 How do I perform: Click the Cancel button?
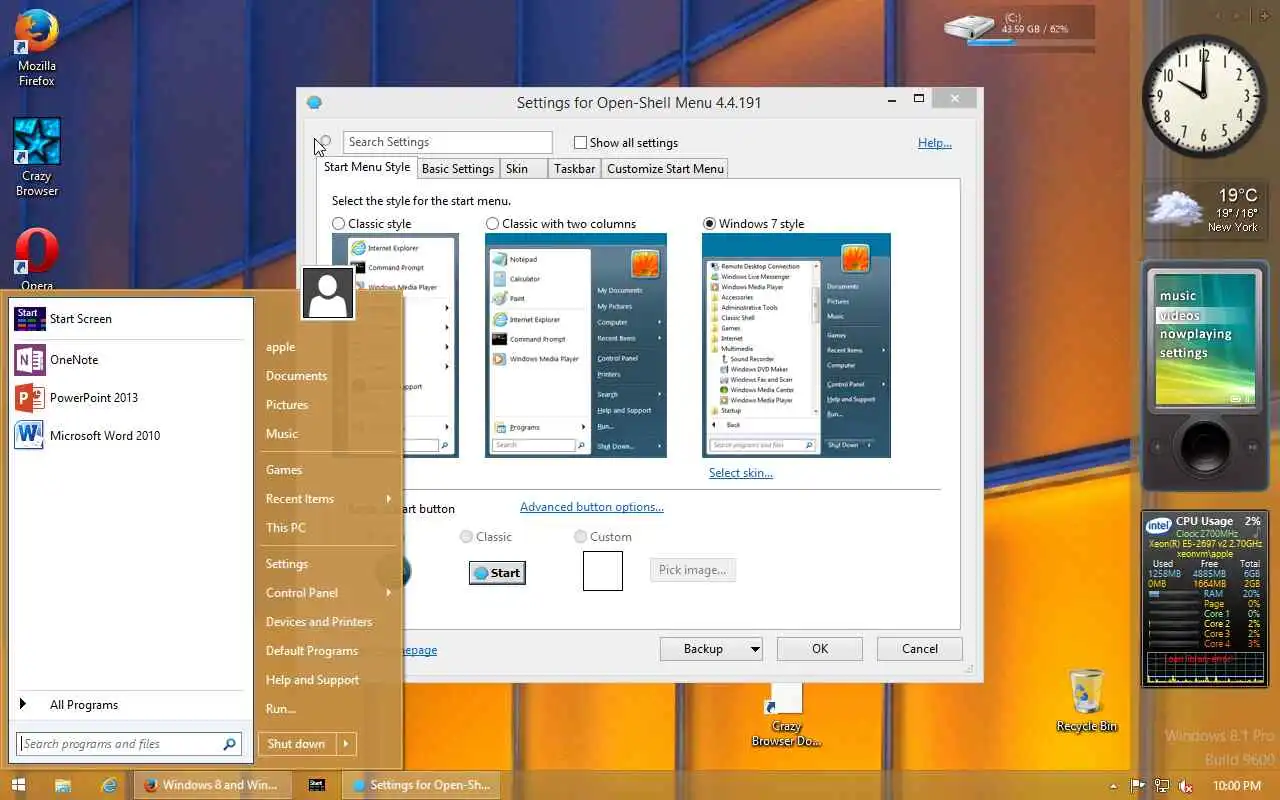click(x=920, y=649)
